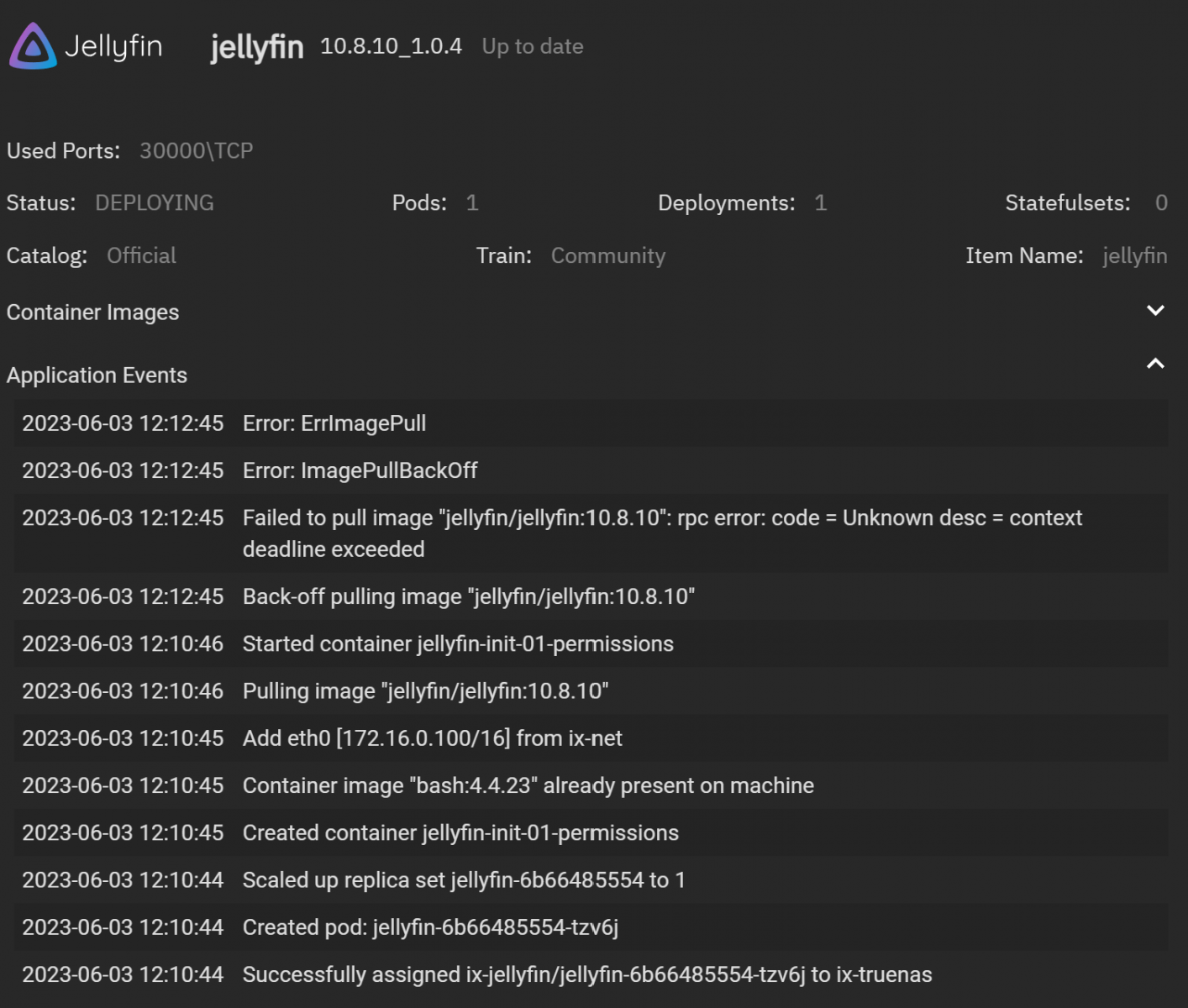The width and height of the screenshot is (1188, 1008).
Task: Click the Used Ports label
Action: 63,151
